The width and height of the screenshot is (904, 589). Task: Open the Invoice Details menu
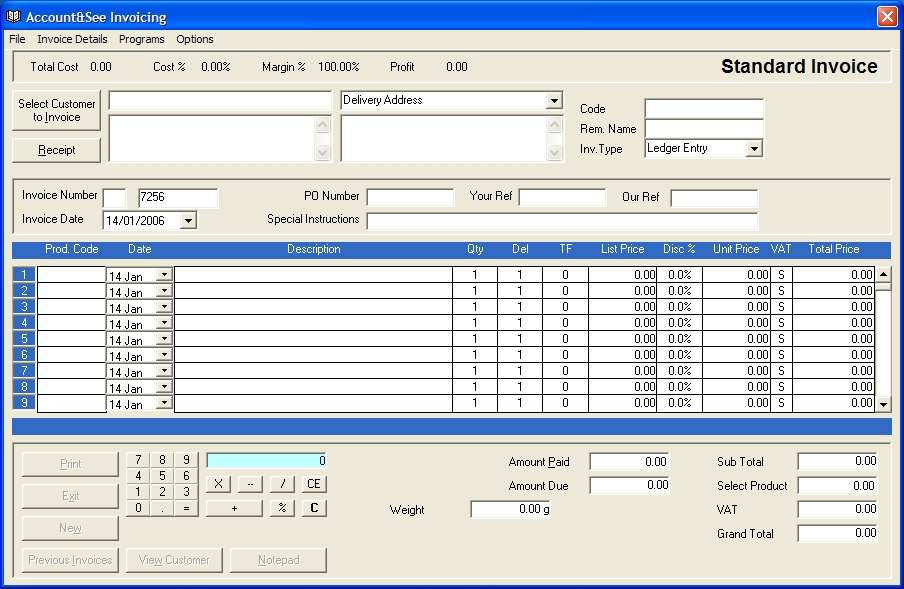tap(72, 39)
